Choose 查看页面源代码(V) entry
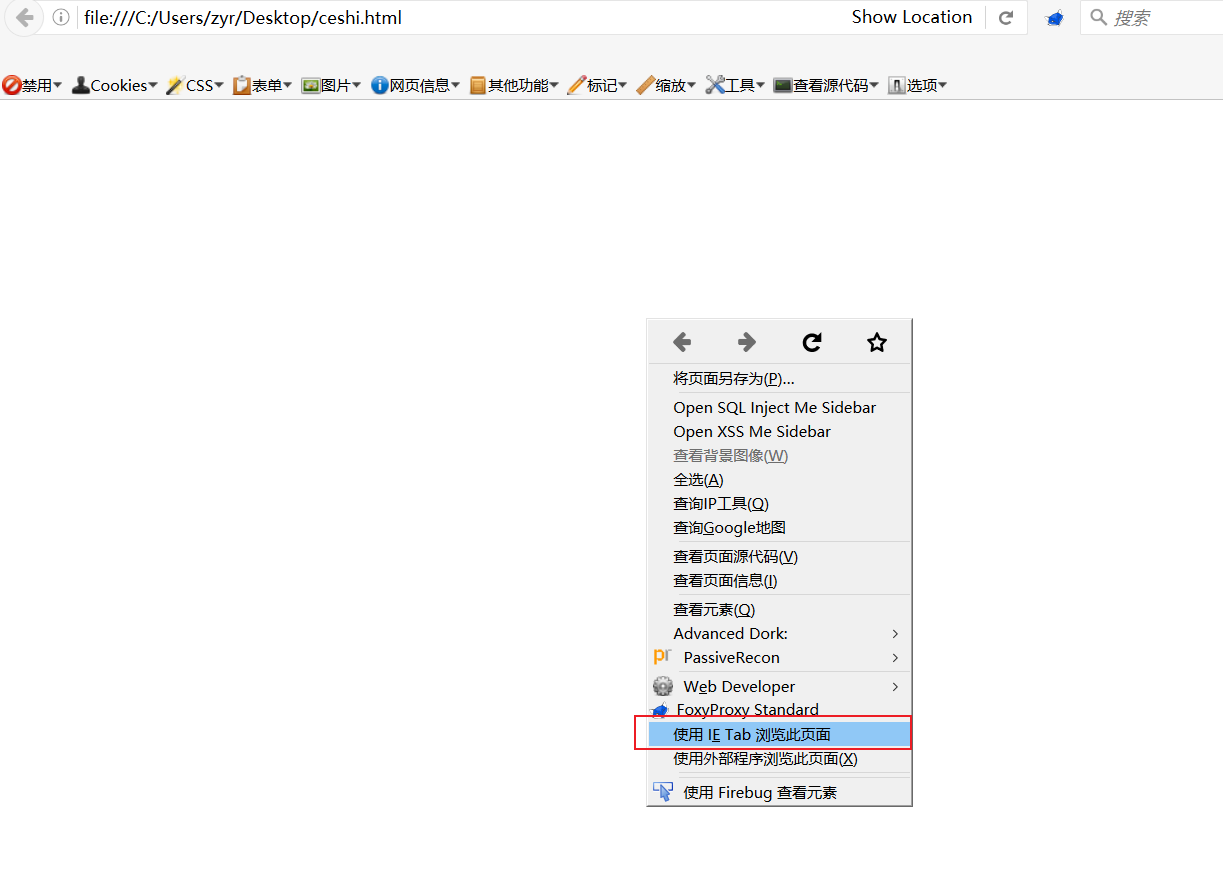The width and height of the screenshot is (1223, 869). point(780,557)
